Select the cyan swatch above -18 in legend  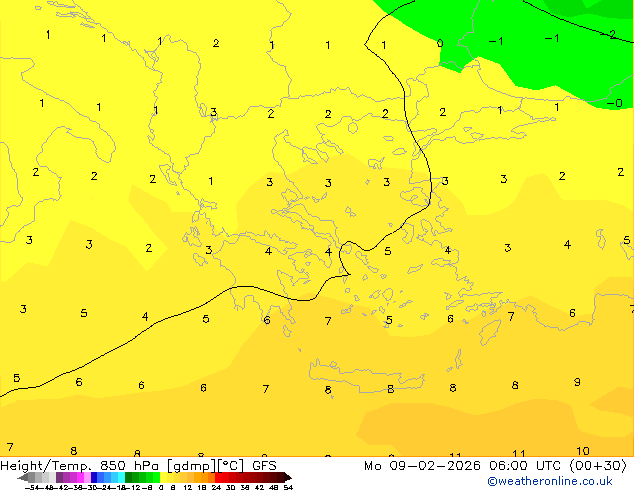coord(121,478)
